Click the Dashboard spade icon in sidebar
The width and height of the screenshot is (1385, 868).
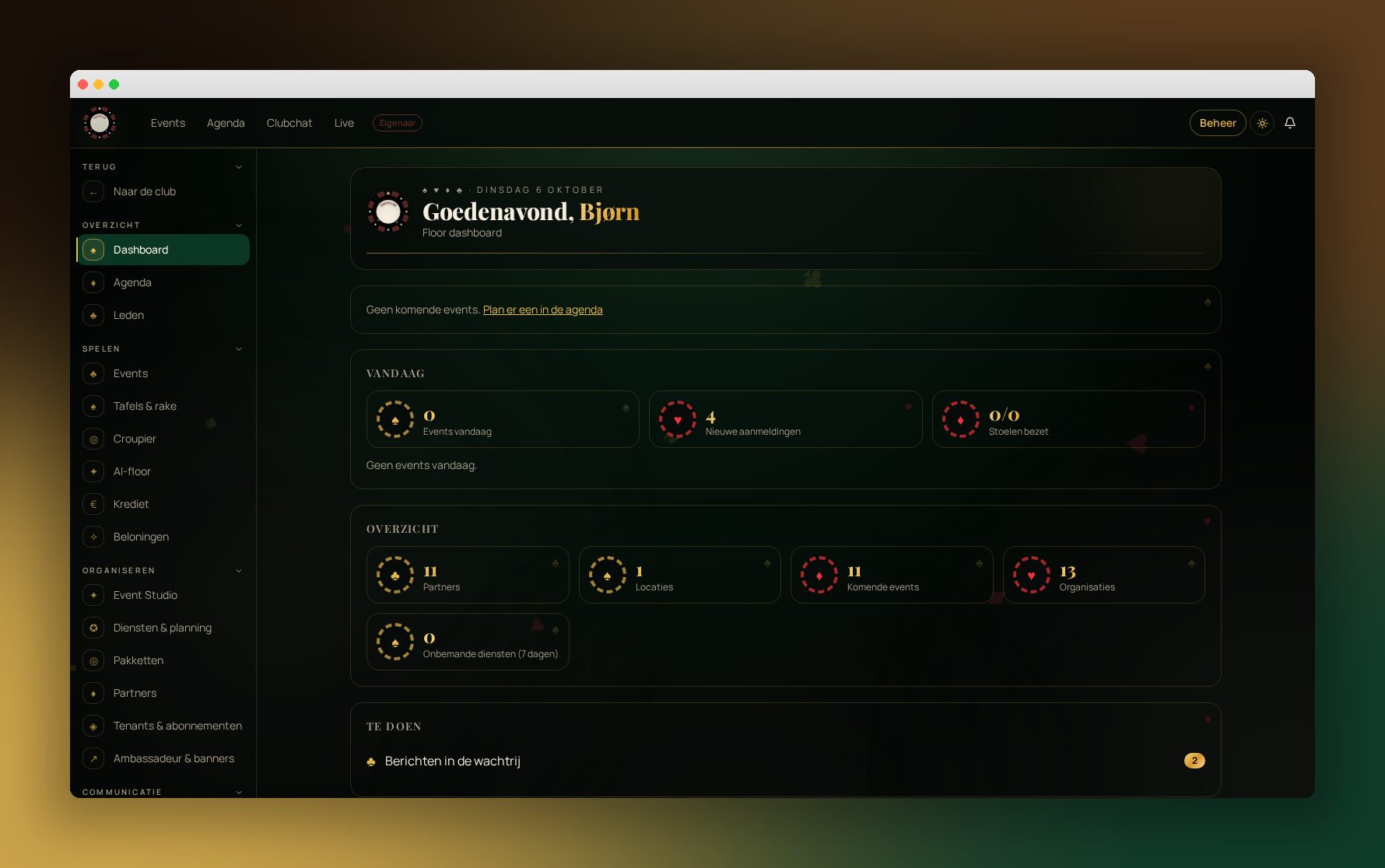(93, 250)
